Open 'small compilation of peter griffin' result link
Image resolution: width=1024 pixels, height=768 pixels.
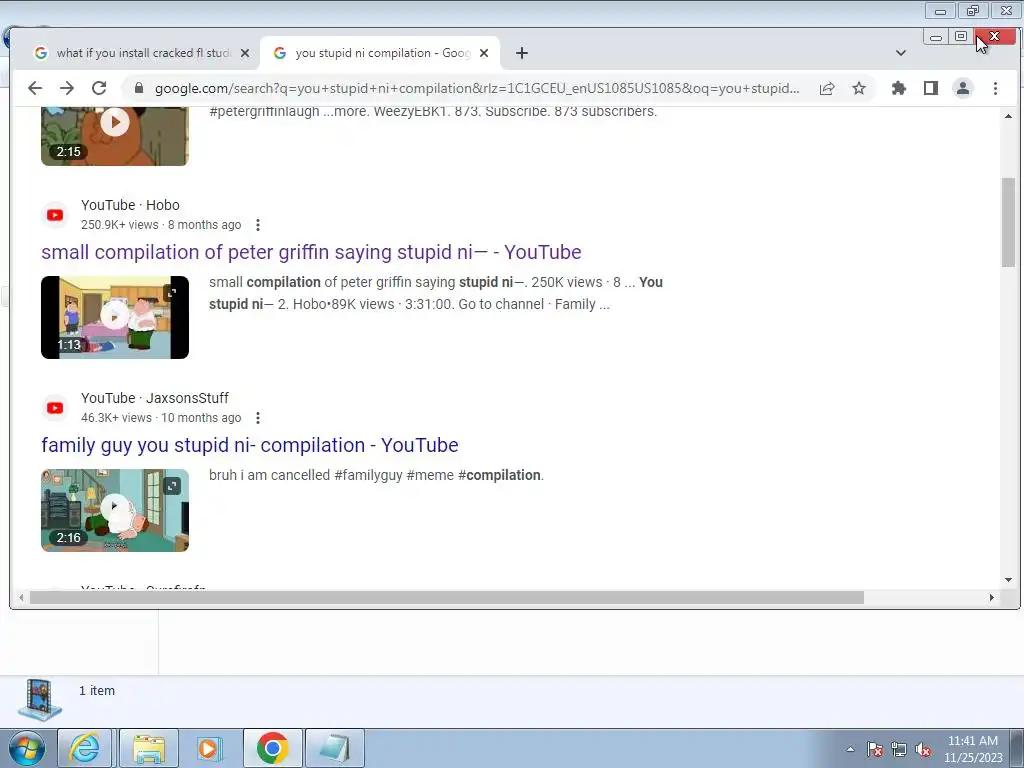(x=311, y=252)
